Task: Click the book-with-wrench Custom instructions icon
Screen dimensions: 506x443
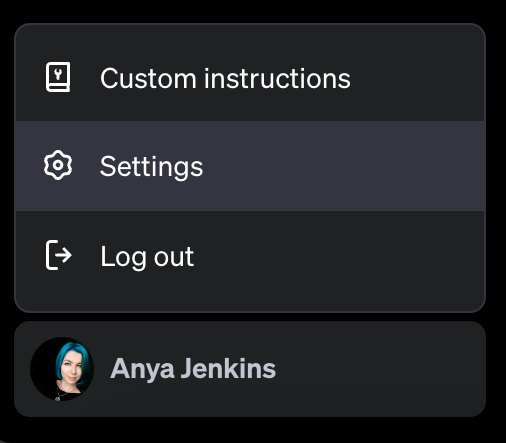Action: [58, 77]
